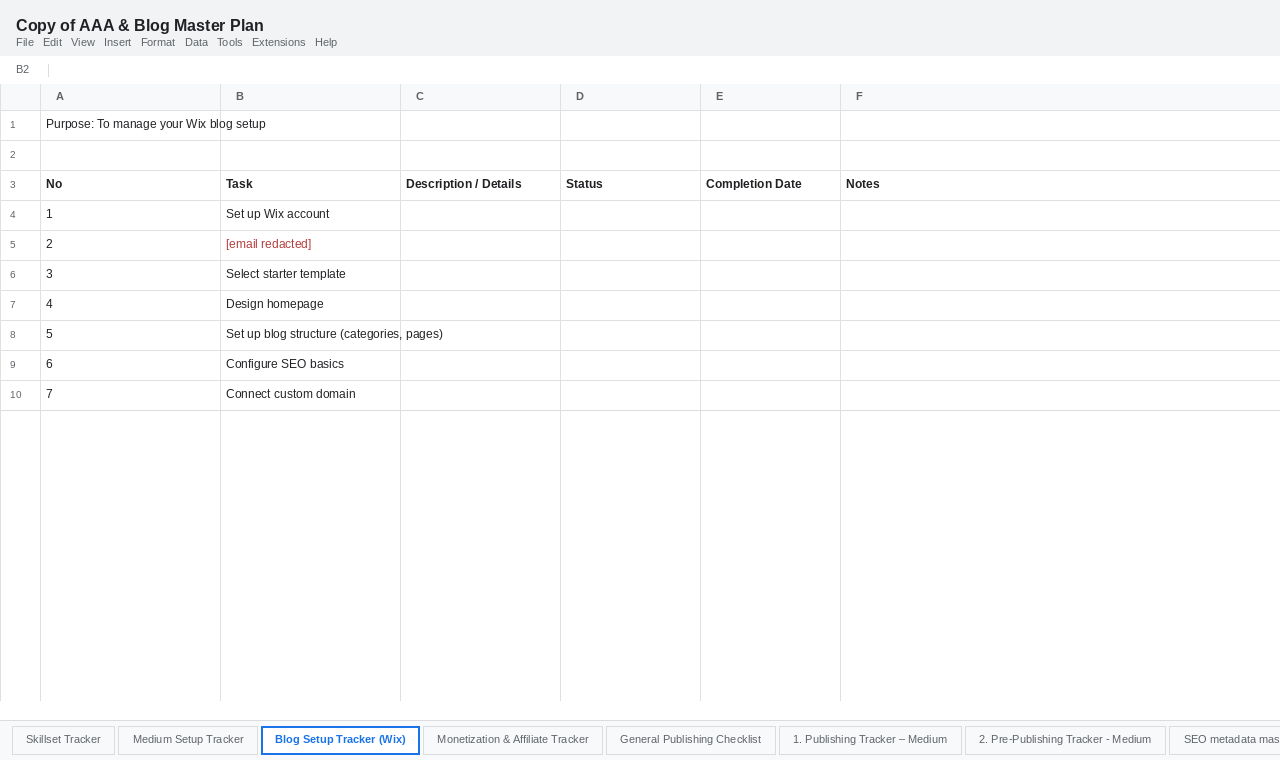Click the 'No' header cell
The image size is (1280, 760).
click(130, 185)
